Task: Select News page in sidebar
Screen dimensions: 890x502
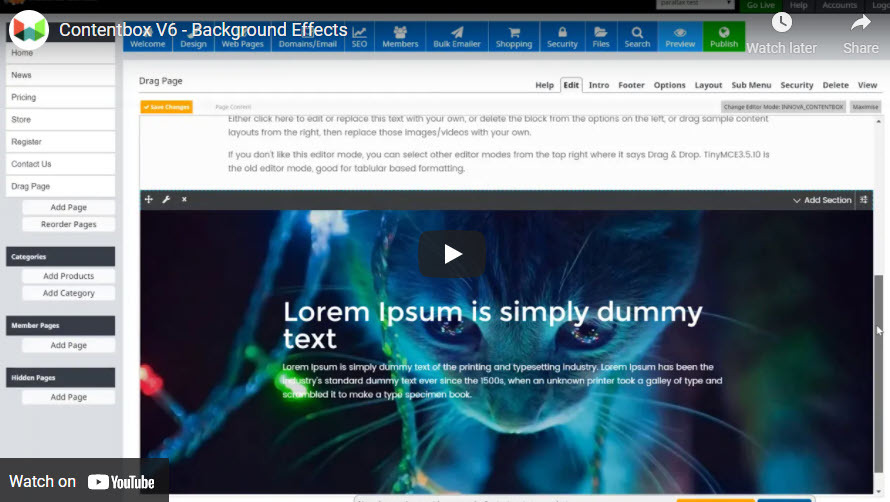Action: coord(60,75)
